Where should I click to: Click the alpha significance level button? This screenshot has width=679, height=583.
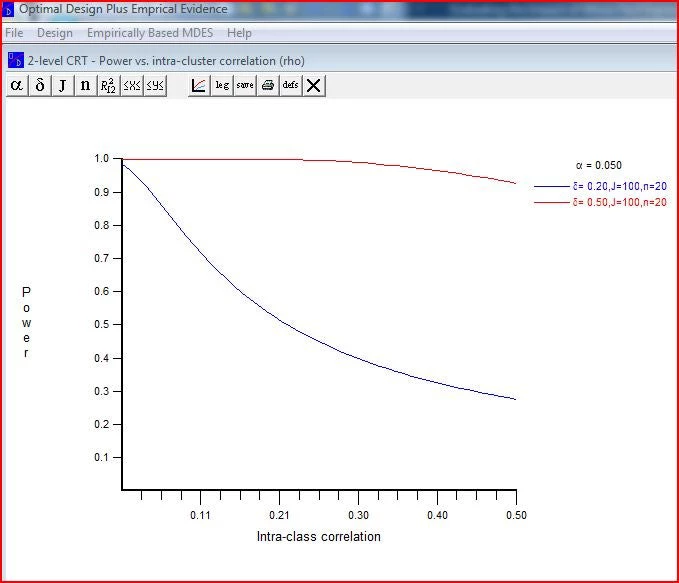pos(16,85)
